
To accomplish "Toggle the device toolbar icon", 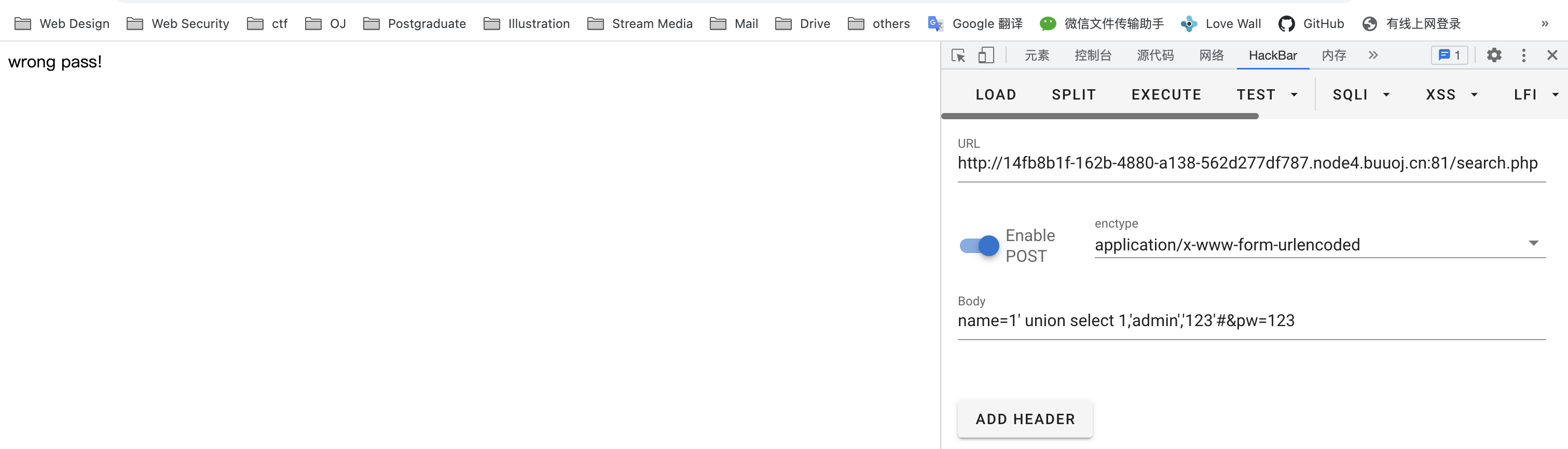I will (986, 55).
